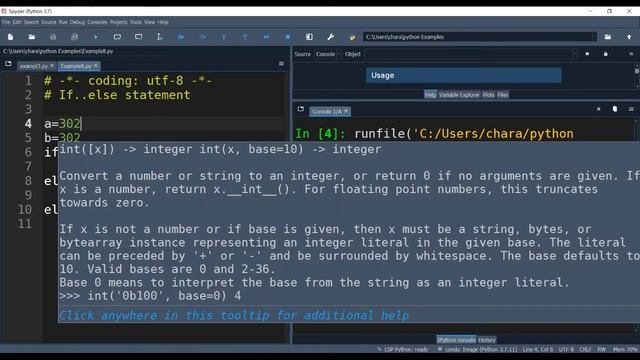640x360 pixels.
Task: Close the Example8.py editor tab
Action: 96,66
